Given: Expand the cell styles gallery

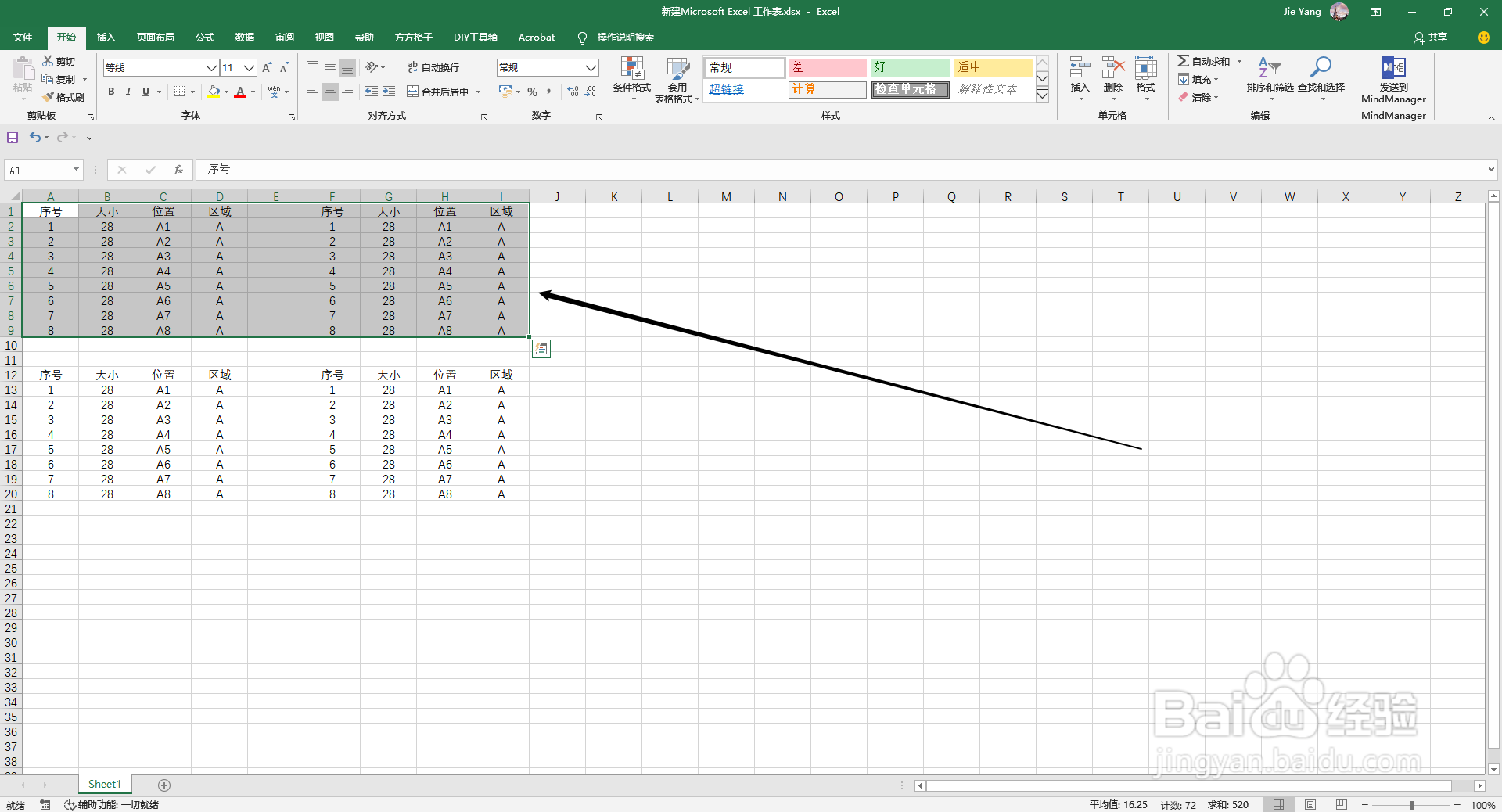Looking at the screenshot, I should [1042, 95].
